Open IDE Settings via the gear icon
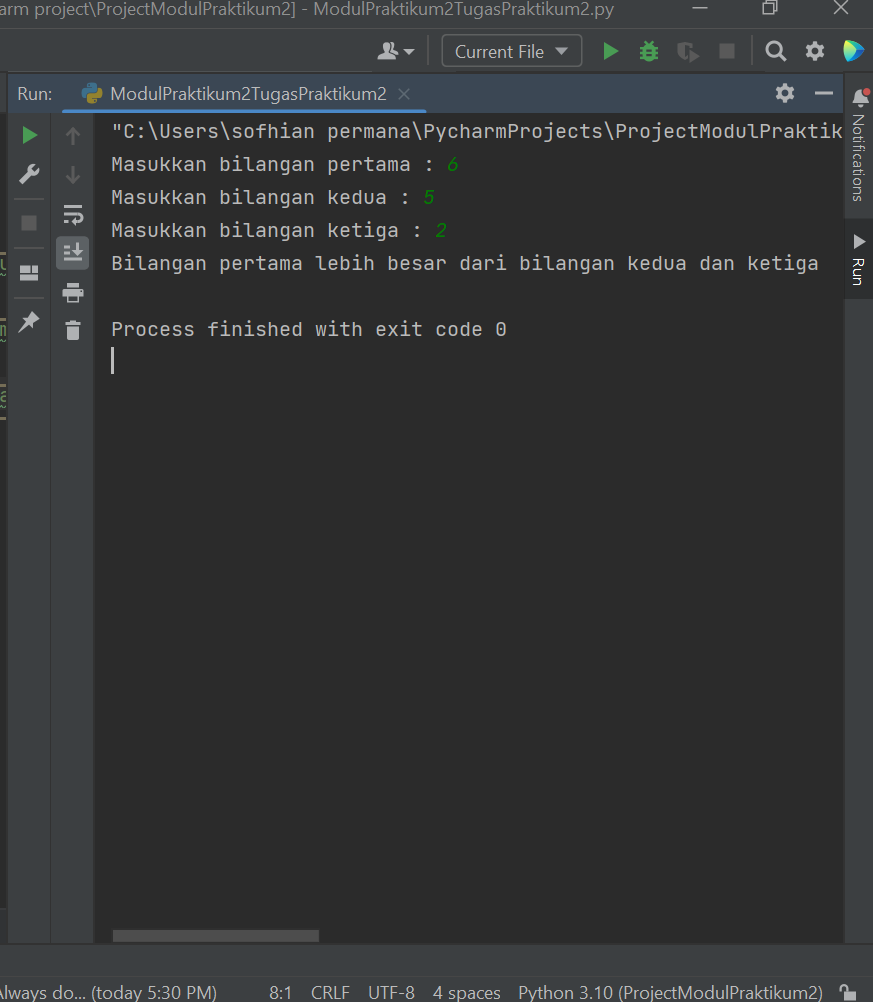Viewport: 873px width, 1002px height. tap(815, 51)
